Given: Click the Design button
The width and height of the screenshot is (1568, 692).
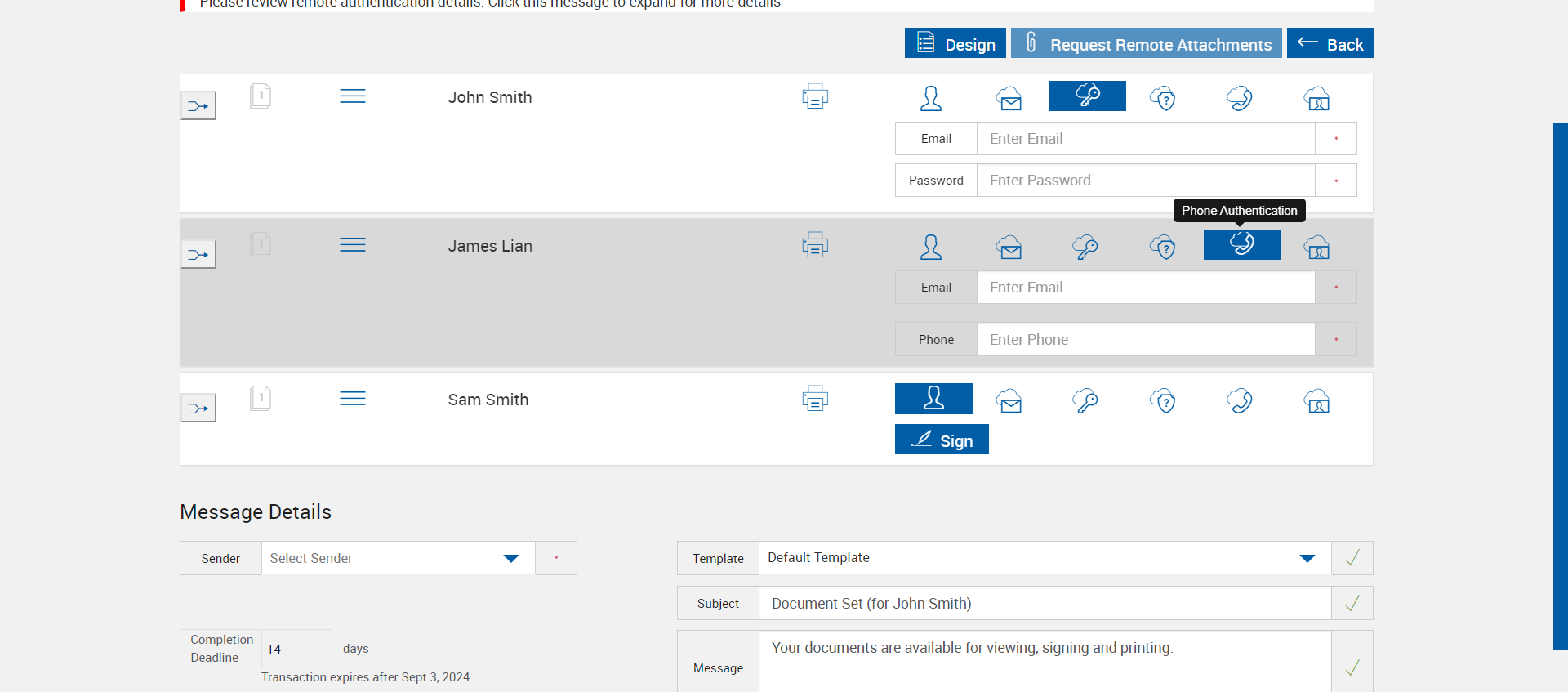Looking at the screenshot, I should click(955, 43).
